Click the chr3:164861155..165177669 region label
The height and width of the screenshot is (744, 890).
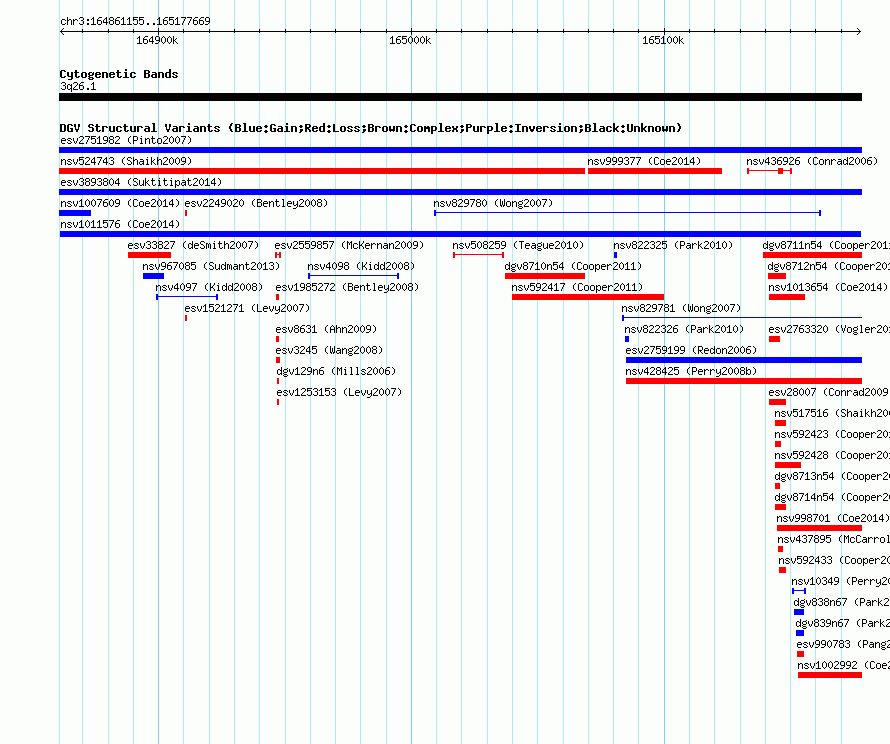click(135, 21)
